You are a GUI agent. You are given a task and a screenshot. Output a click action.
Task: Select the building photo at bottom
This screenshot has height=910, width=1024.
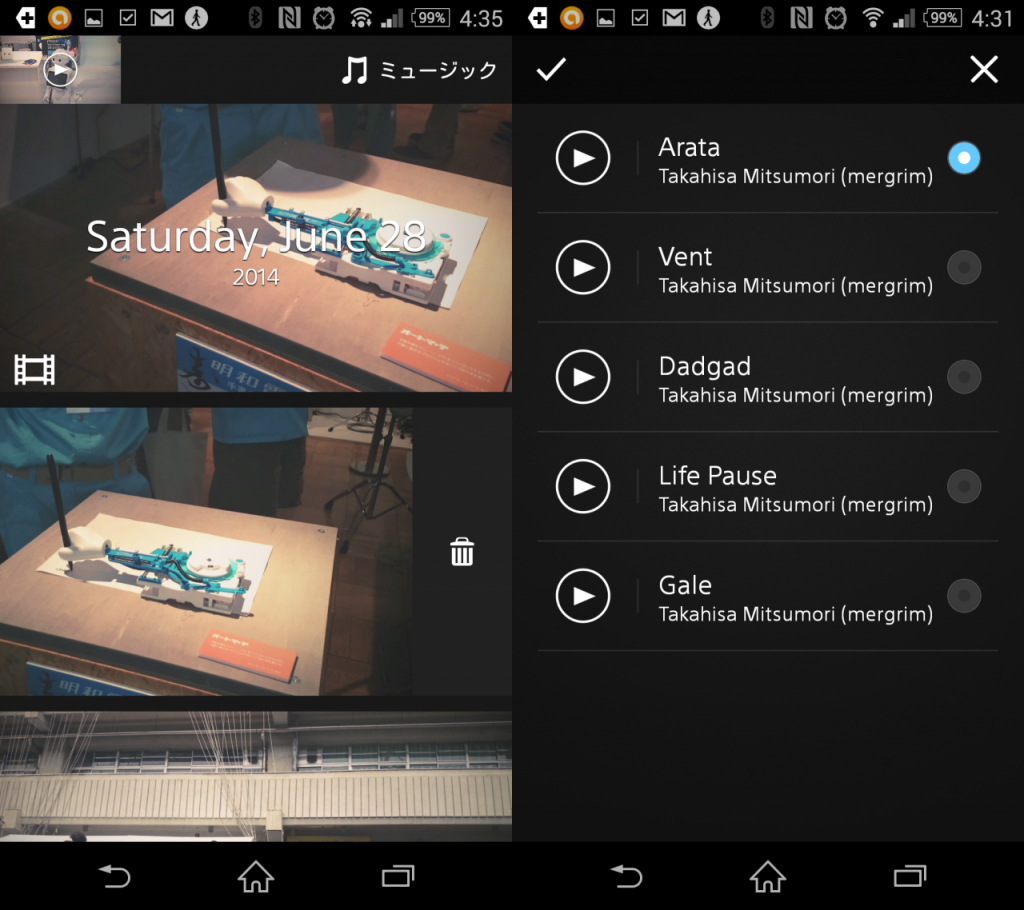[256, 776]
